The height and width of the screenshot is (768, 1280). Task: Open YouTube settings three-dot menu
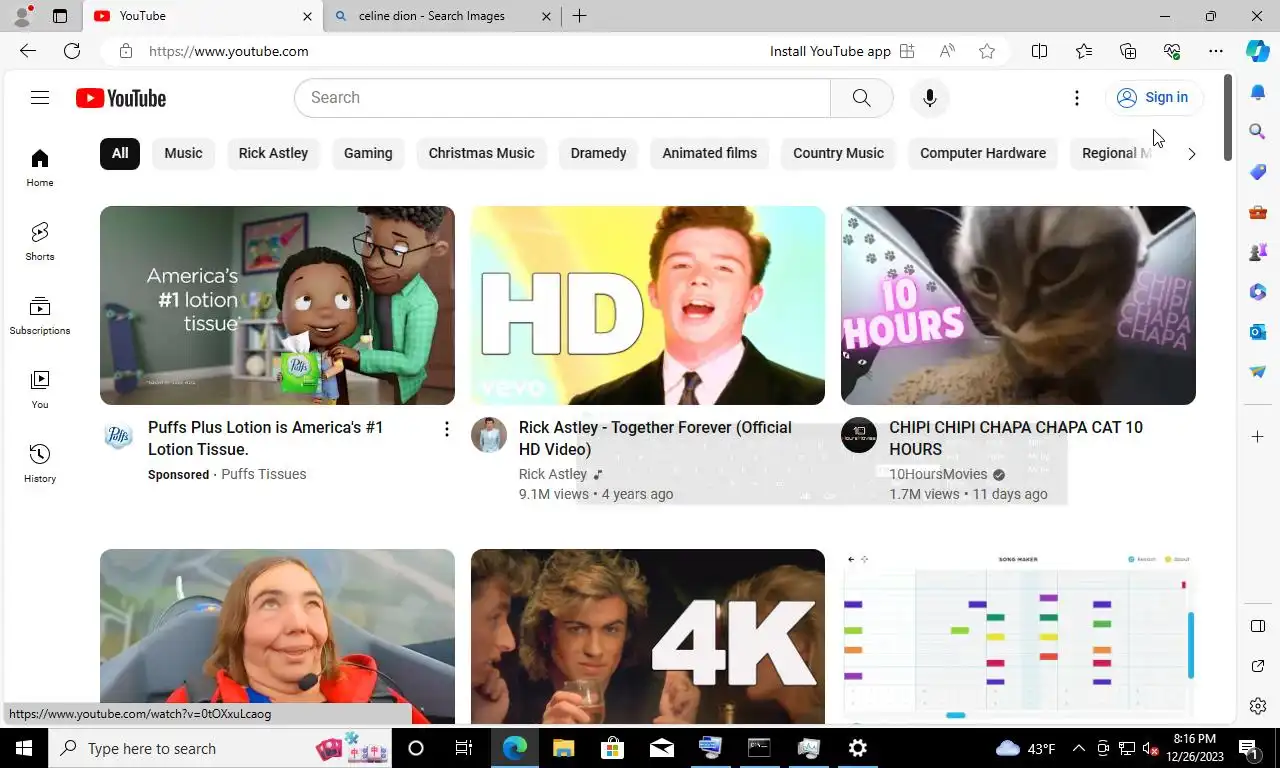tap(1077, 98)
